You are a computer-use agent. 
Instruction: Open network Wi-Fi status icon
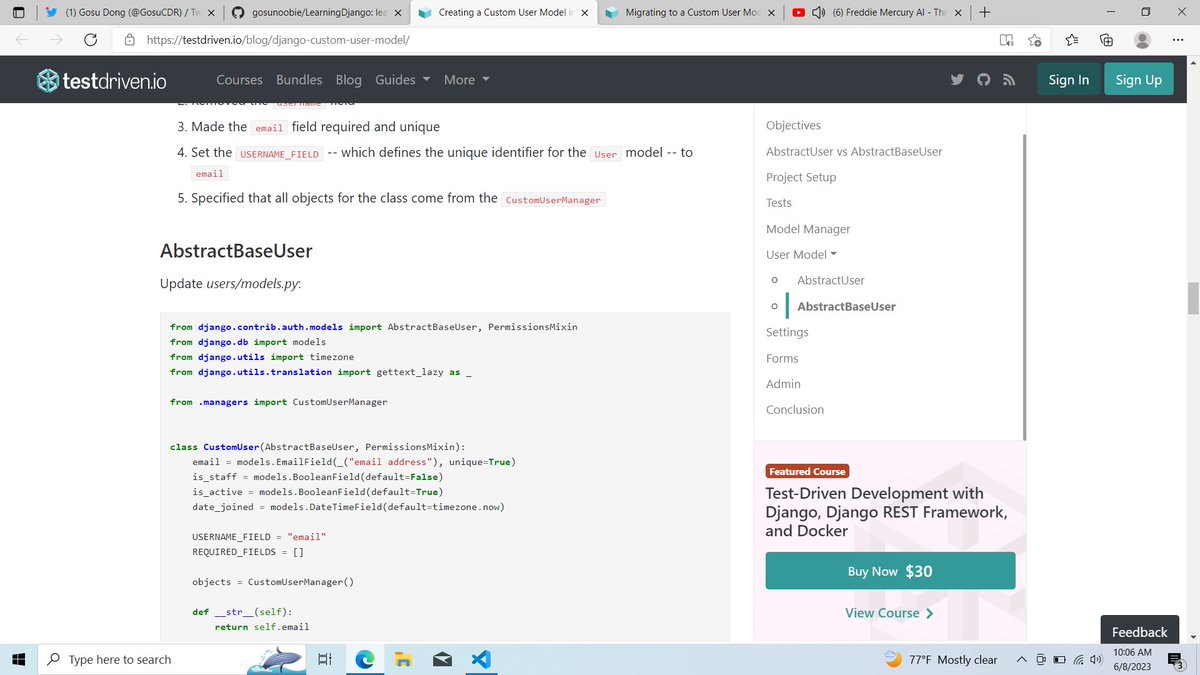(1077, 659)
